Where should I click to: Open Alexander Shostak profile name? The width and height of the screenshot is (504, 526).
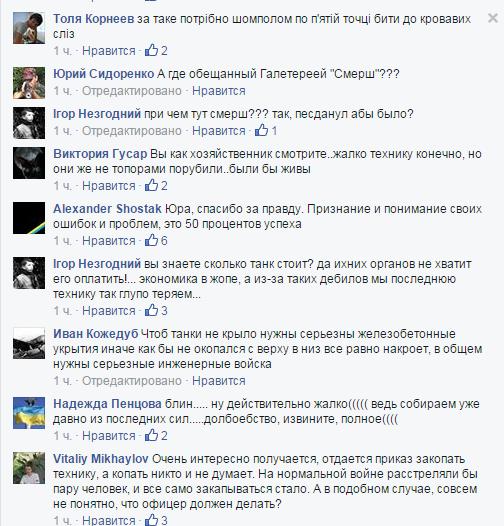(107, 209)
